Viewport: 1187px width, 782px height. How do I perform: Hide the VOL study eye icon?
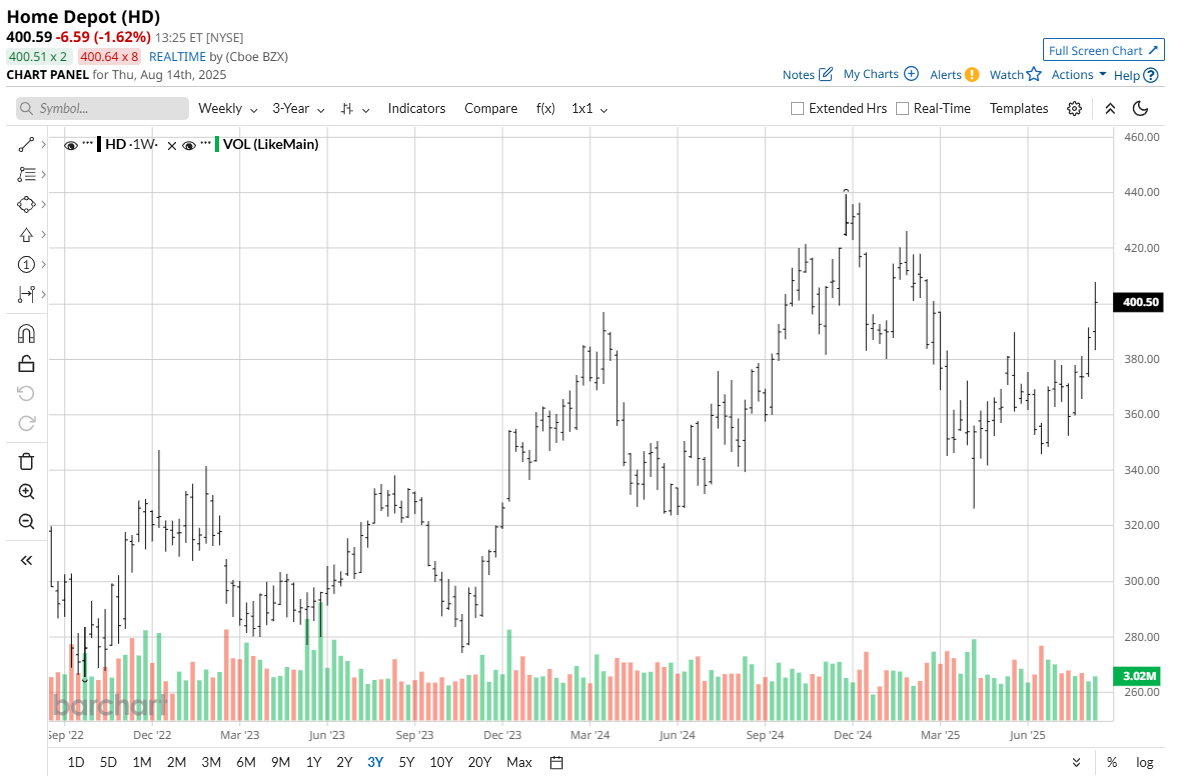coord(189,145)
